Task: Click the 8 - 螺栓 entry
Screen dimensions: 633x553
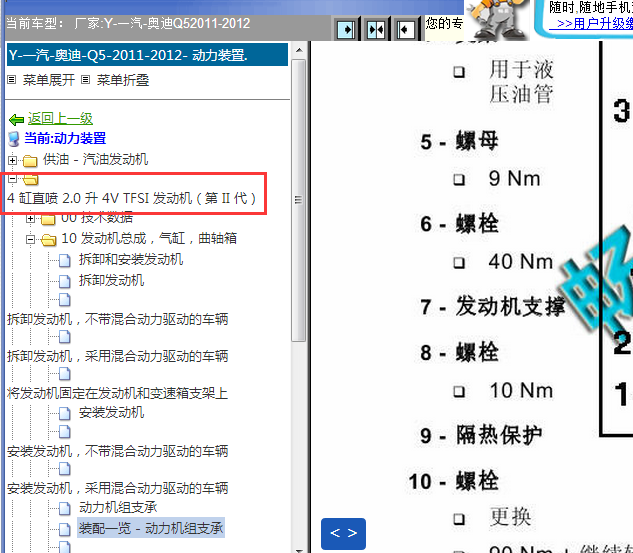Action: click(x=459, y=352)
